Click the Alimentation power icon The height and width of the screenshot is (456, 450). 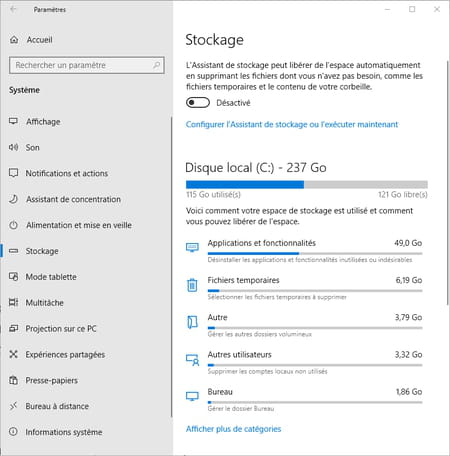pos(13,225)
